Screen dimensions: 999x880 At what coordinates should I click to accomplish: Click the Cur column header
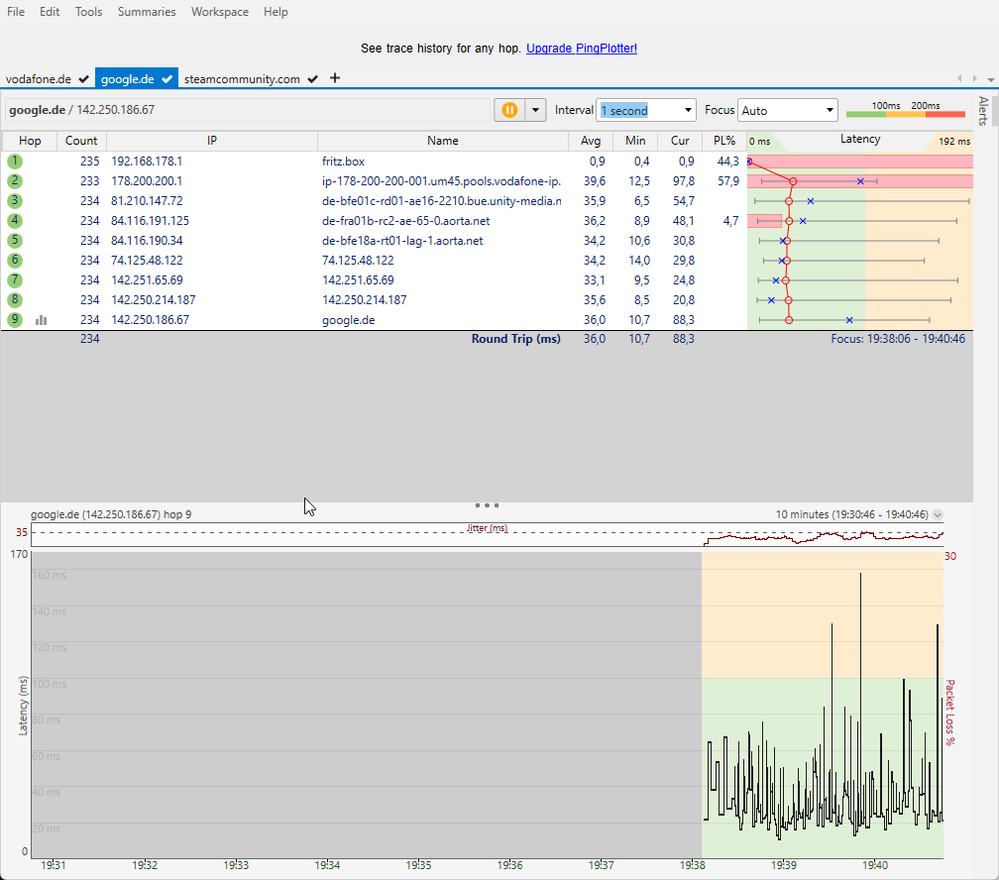[x=680, y=141]
